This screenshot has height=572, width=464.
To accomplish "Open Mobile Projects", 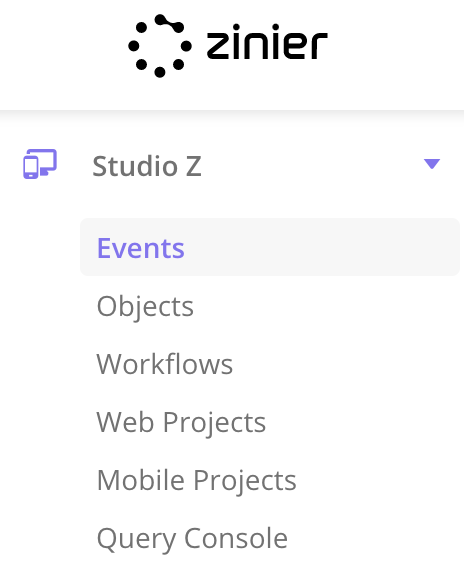I will coord(197,480).
